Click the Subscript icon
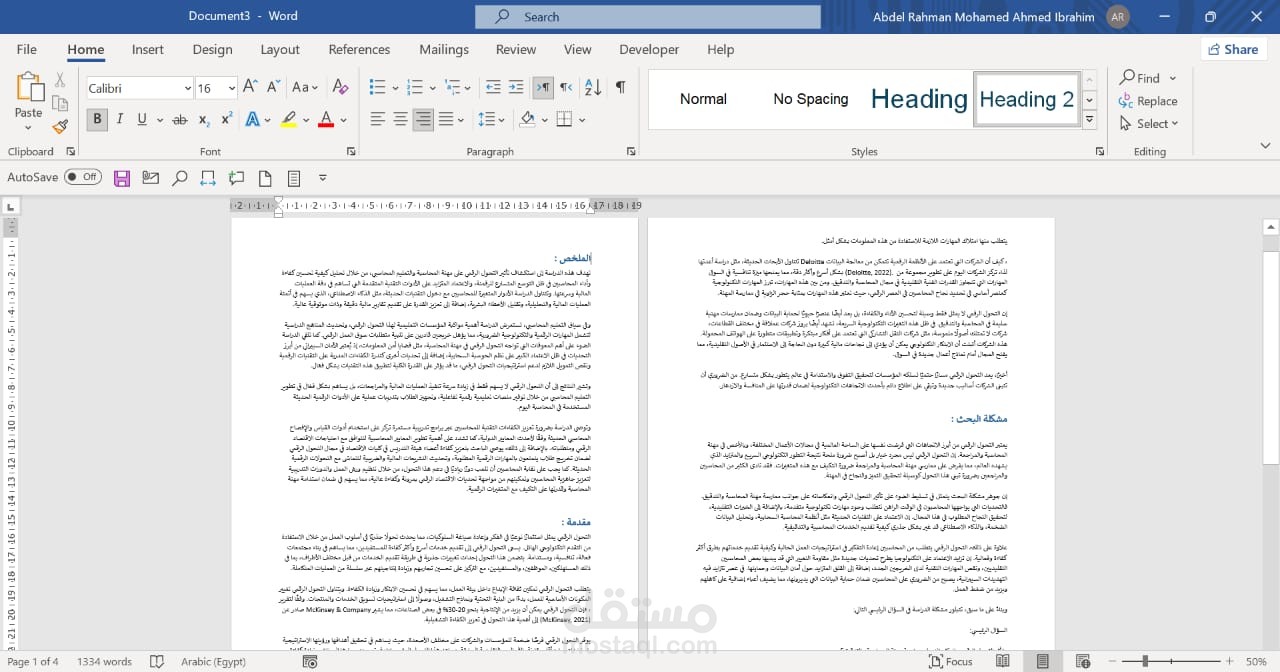Viewport: 1280px width, 672px height. (203, 118)
